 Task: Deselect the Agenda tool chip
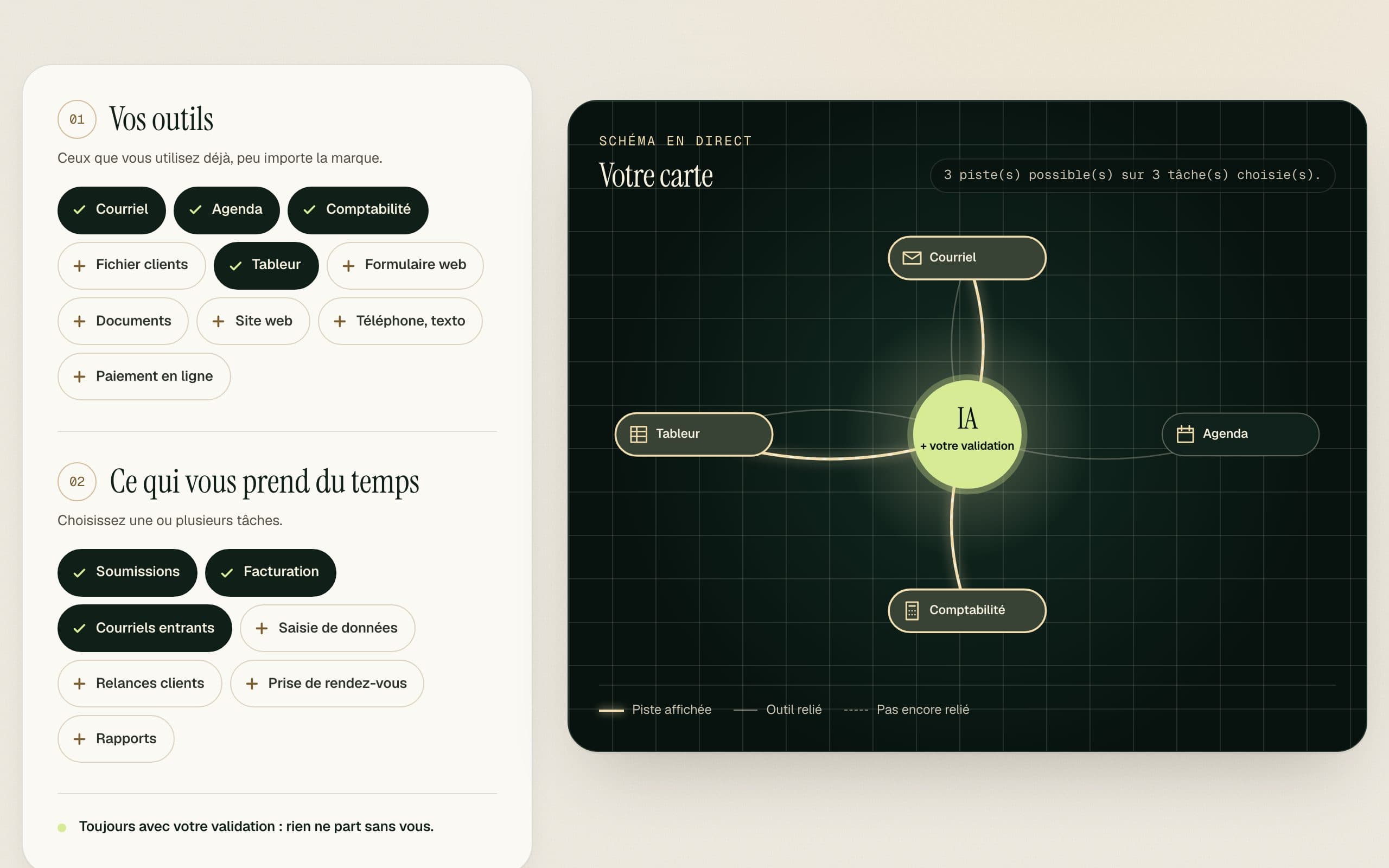pos(226,209)
